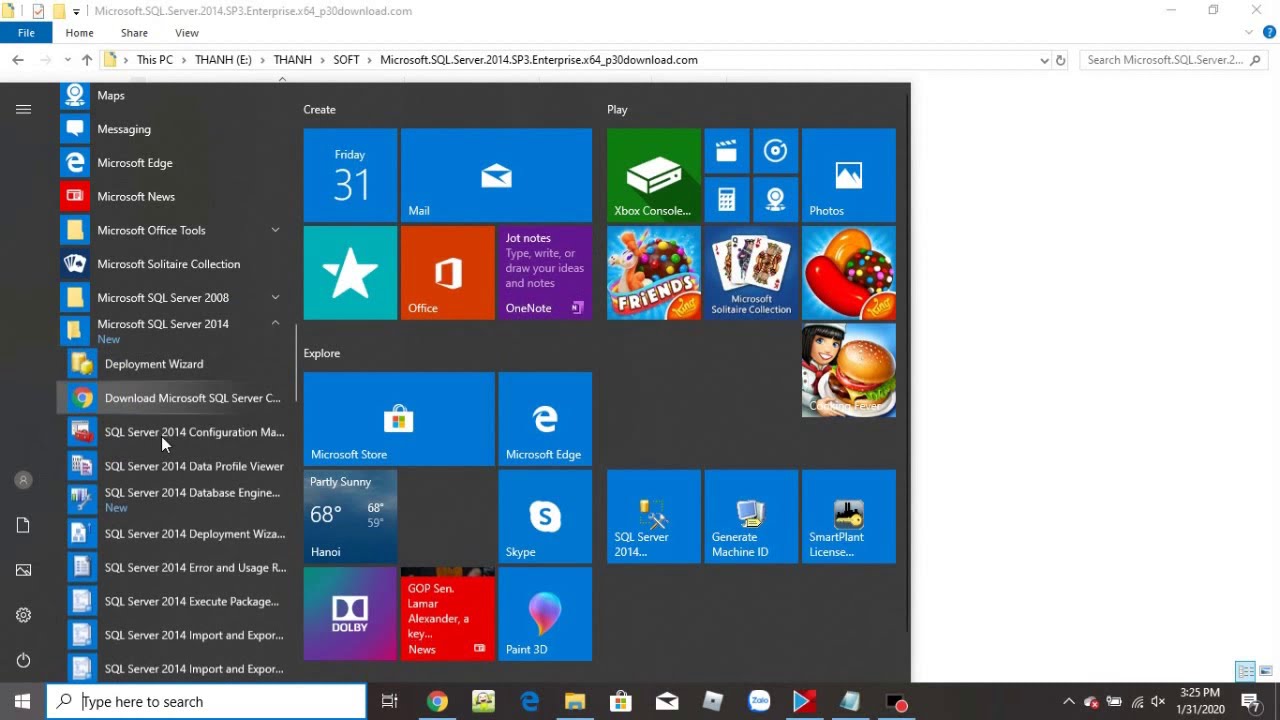Launch Skype tile
The width and height of the screenshot is (1280, 720).
tap(545, 517)
